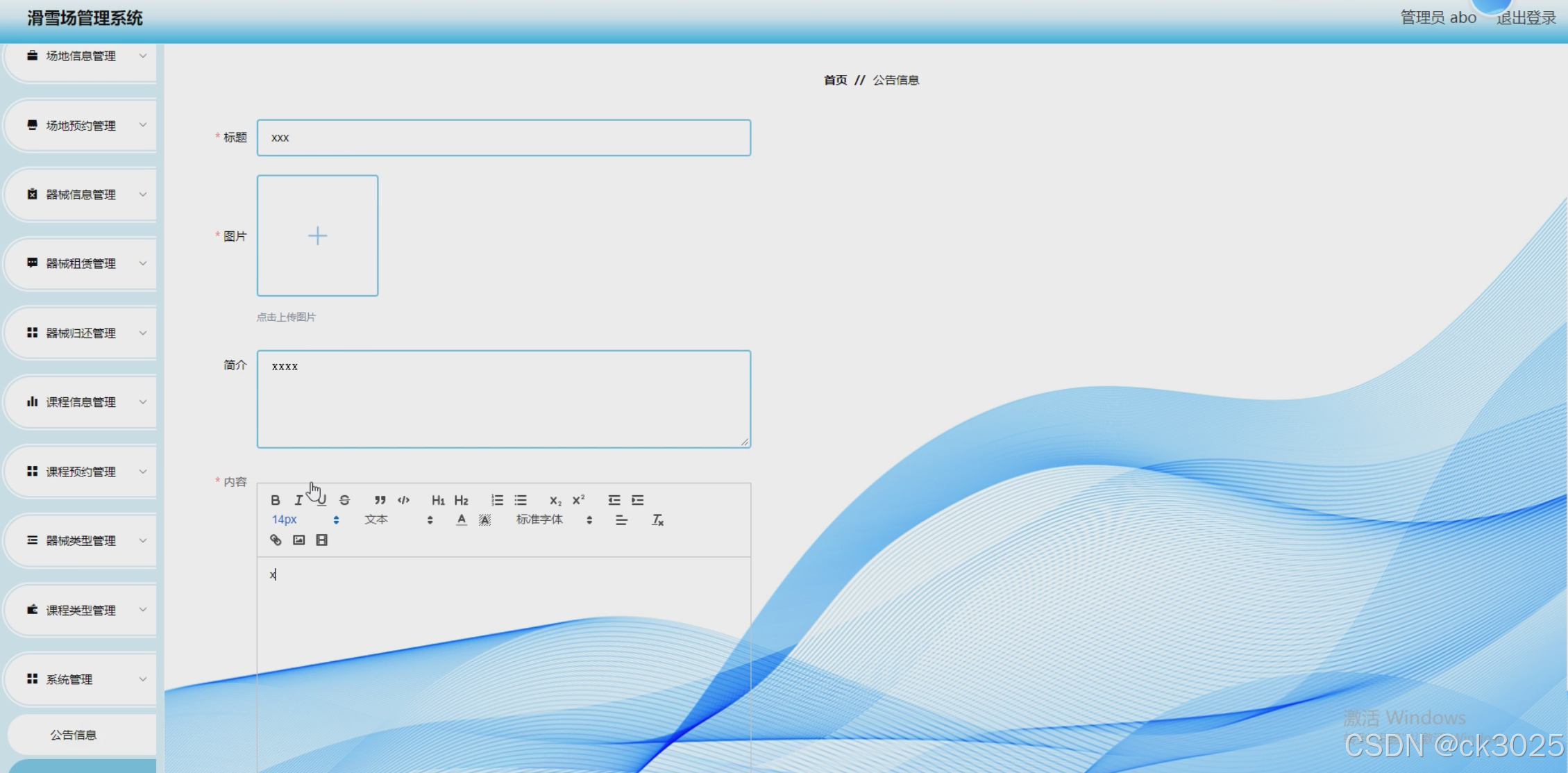The image size is (1568, 773).
Task: Toggle strikethrough text formatting
Action: 344,500
